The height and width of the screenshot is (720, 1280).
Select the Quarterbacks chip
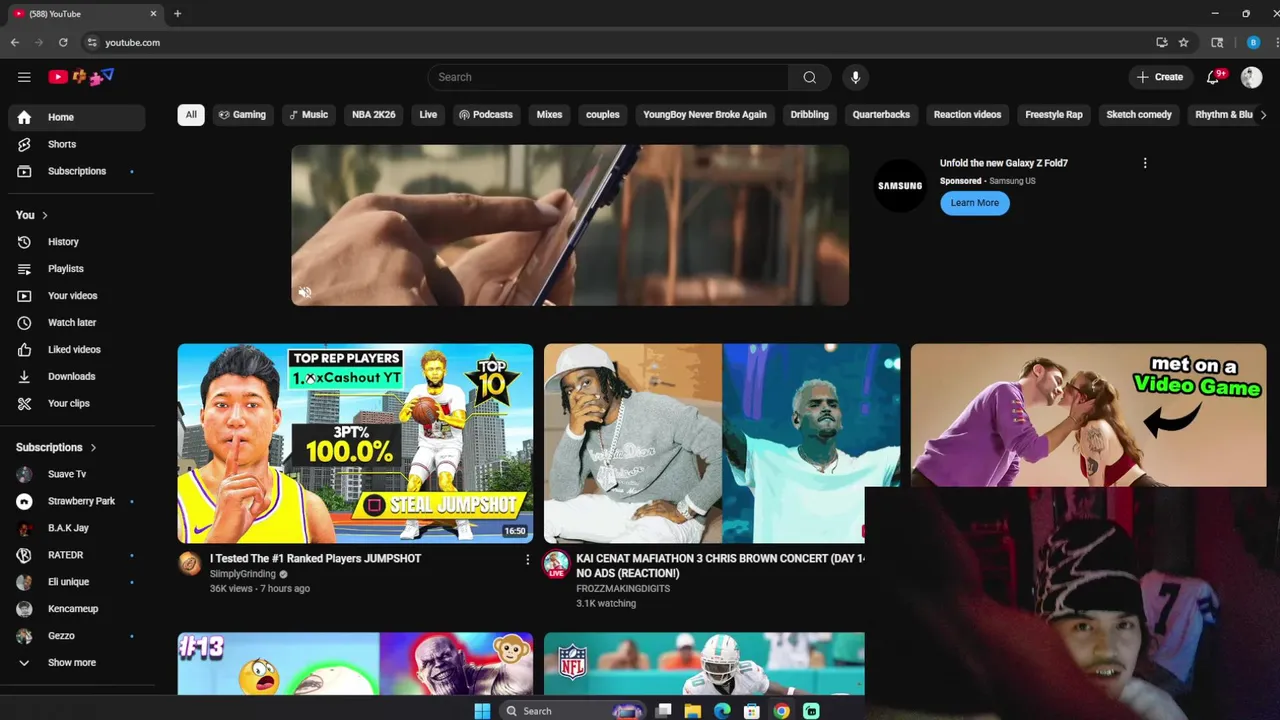[881, 115]
